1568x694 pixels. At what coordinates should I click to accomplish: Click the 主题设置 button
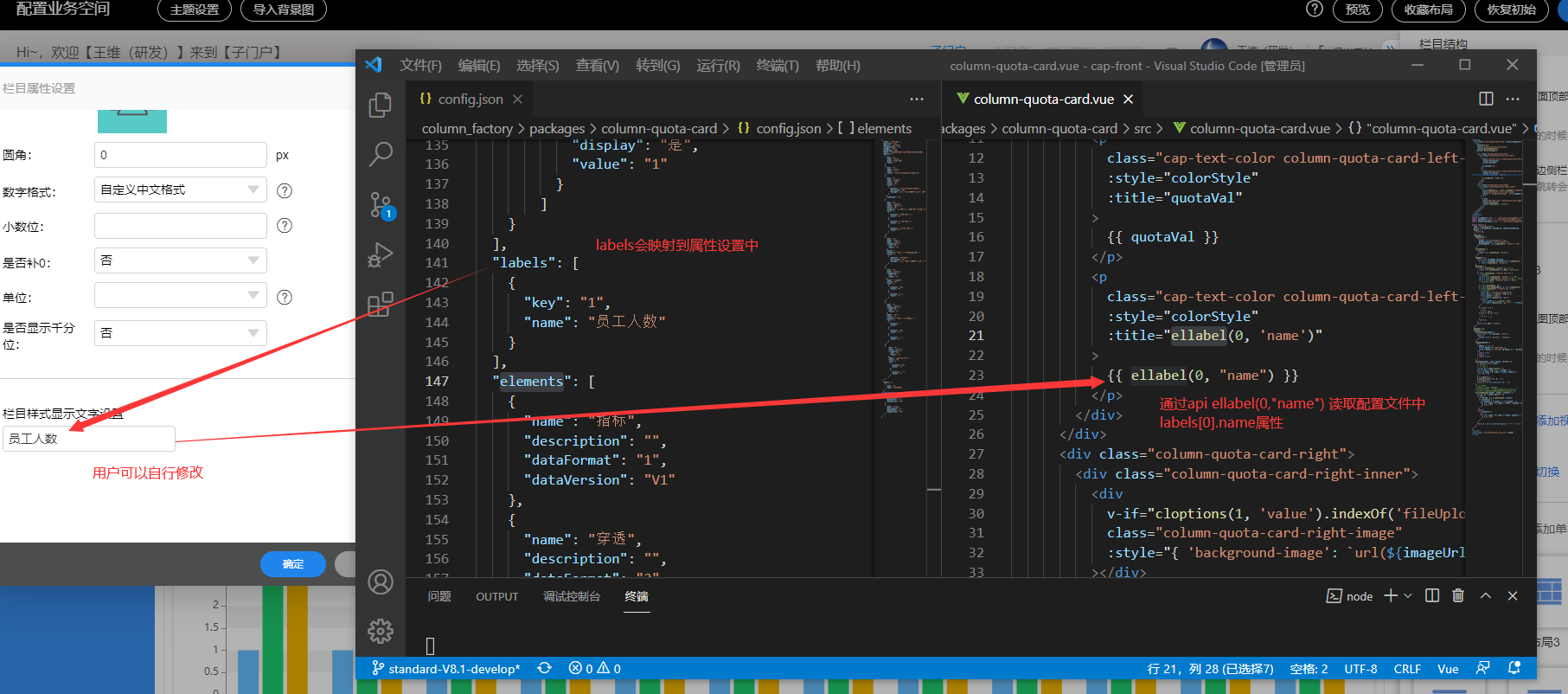point(195,10)
